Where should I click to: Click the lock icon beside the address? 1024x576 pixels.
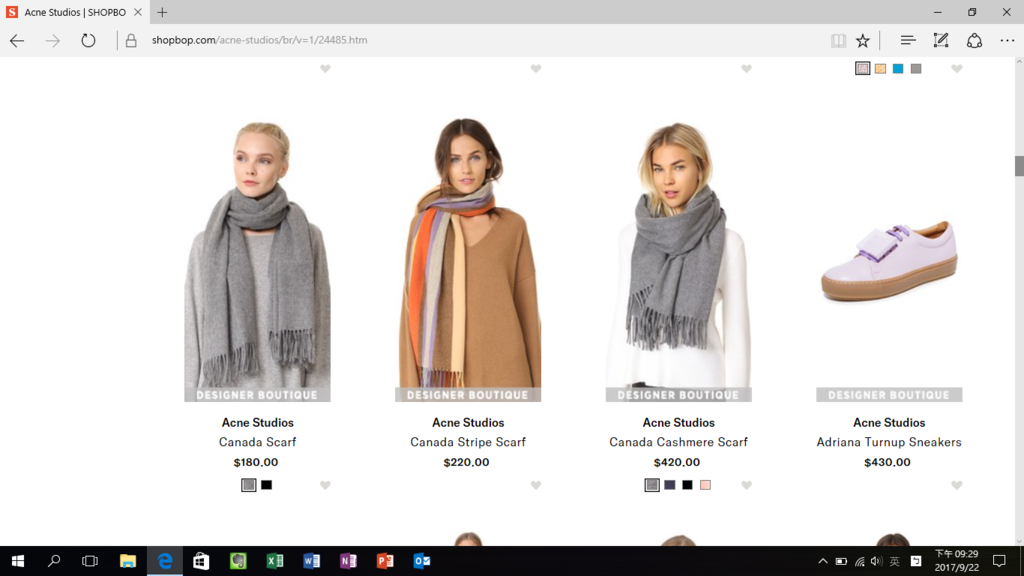point(131,40)
